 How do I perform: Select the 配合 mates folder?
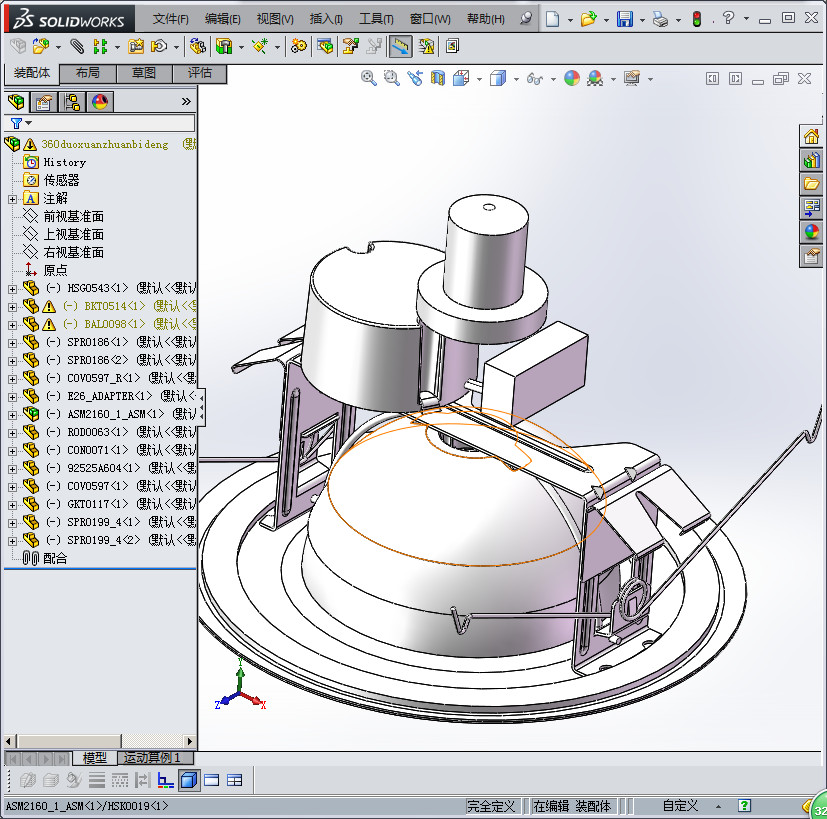tap(55, 558)
